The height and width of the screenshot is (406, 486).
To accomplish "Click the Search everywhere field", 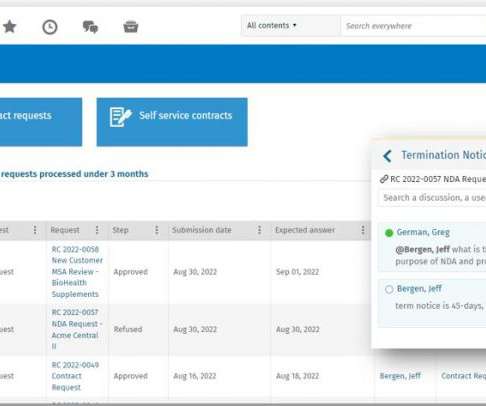I will (413, 26).
